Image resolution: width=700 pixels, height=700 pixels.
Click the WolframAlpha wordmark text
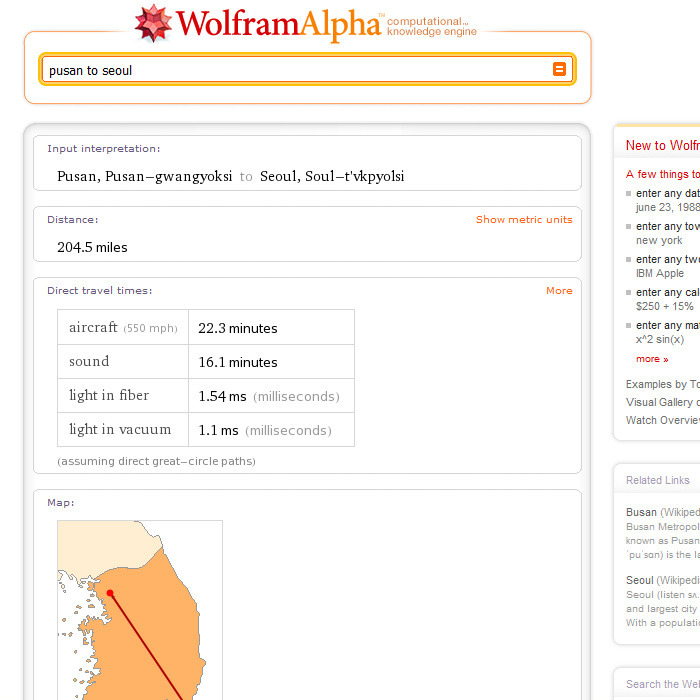click(279, 24)
